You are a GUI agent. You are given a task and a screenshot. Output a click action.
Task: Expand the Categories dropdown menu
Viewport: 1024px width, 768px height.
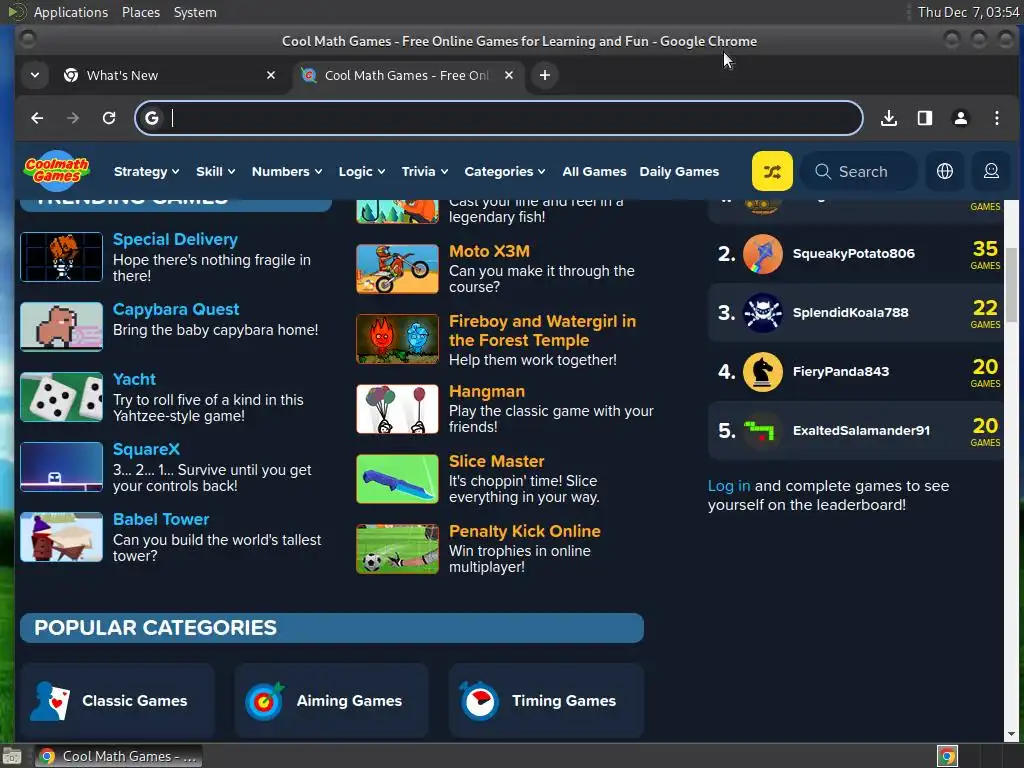(505, 172)
